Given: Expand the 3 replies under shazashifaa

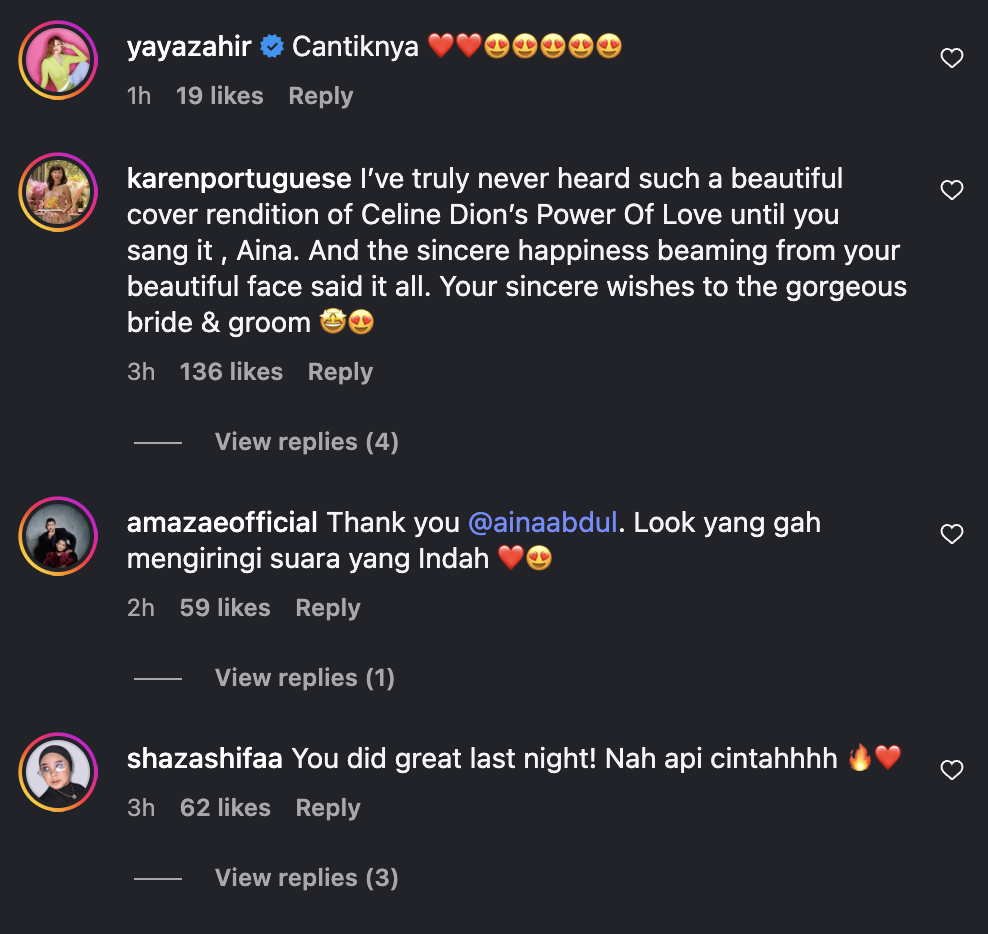Looking at the screenshot, I should coord(306,878).
